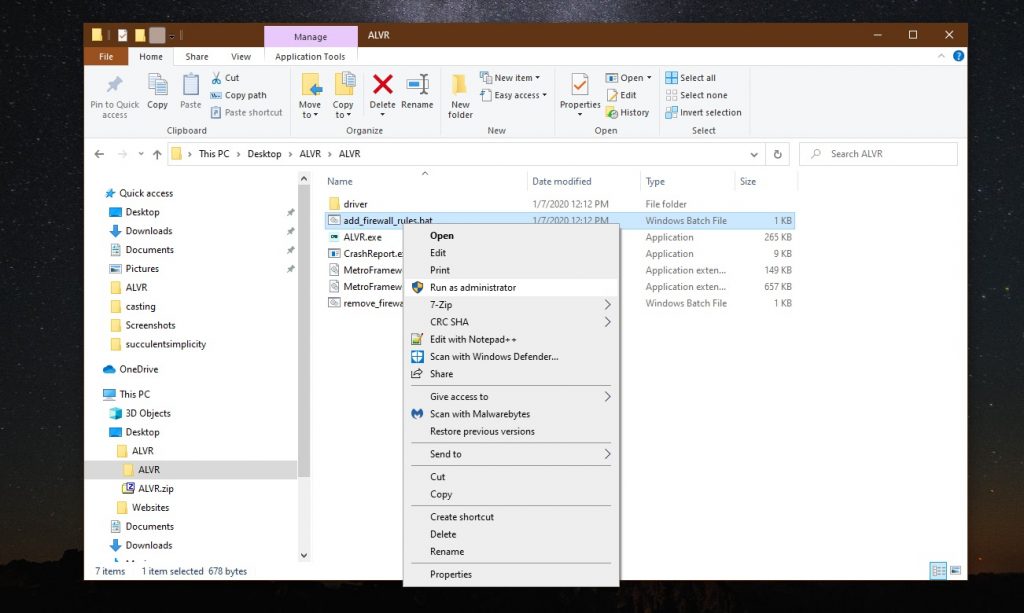The width and height of the screenshot is (1024, 613).
Task: Click Edit in the ribbon Open group
Action: tap(621, 95)
